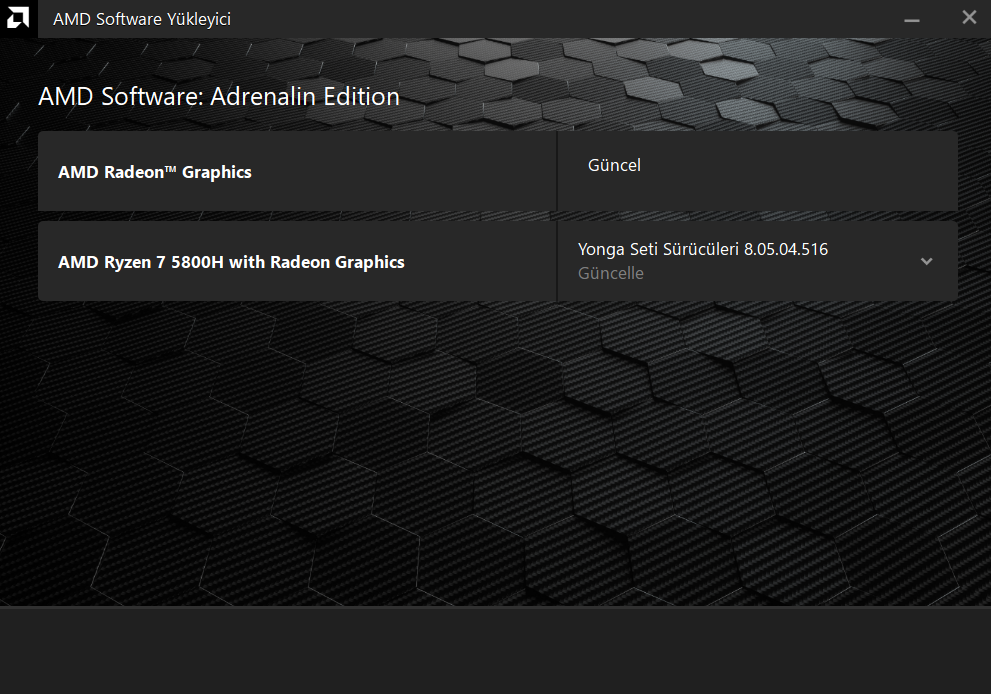This screenshot has width=991, height=694.
Task: Click the Radeon trademark symbol
Action: [171, 168]
